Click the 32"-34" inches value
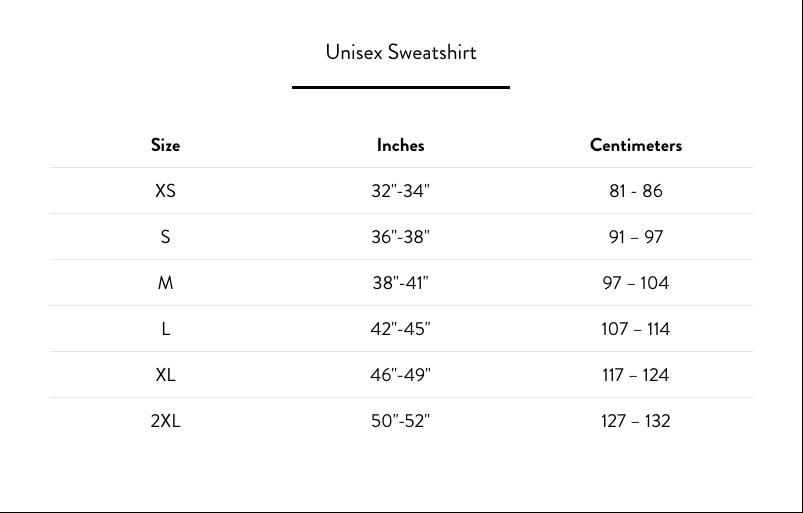 pos(400,191)
